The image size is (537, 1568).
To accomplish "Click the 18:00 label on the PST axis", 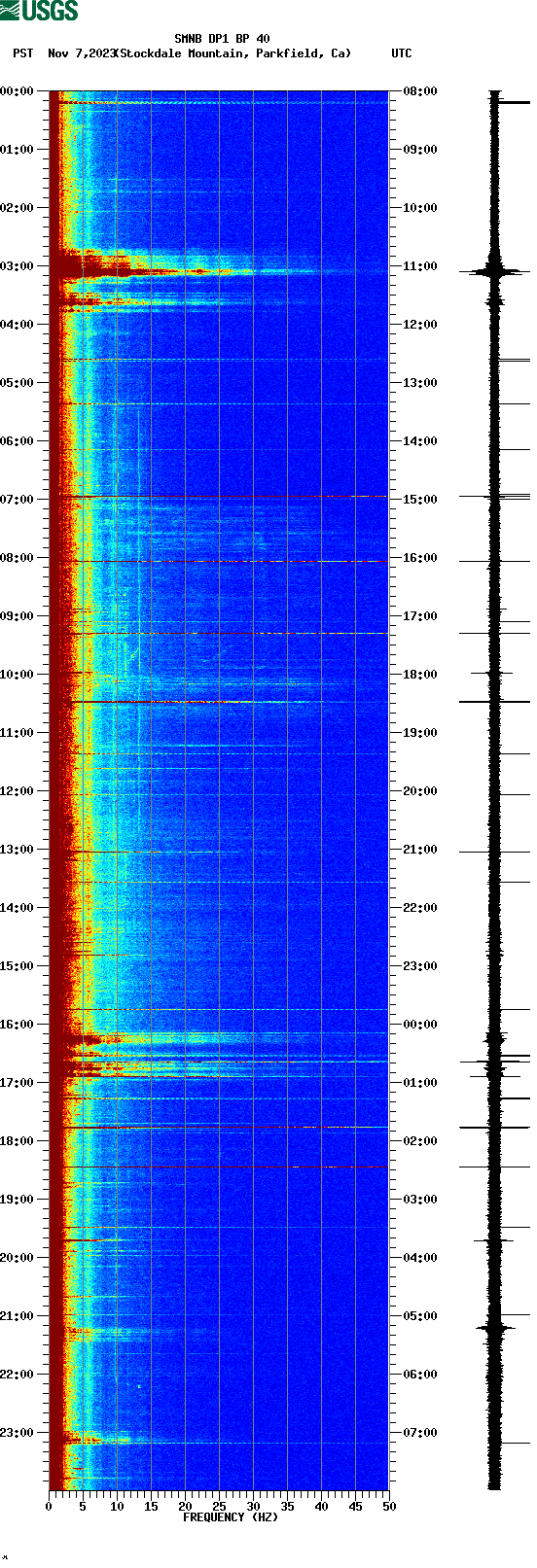I will [17, 1141].
